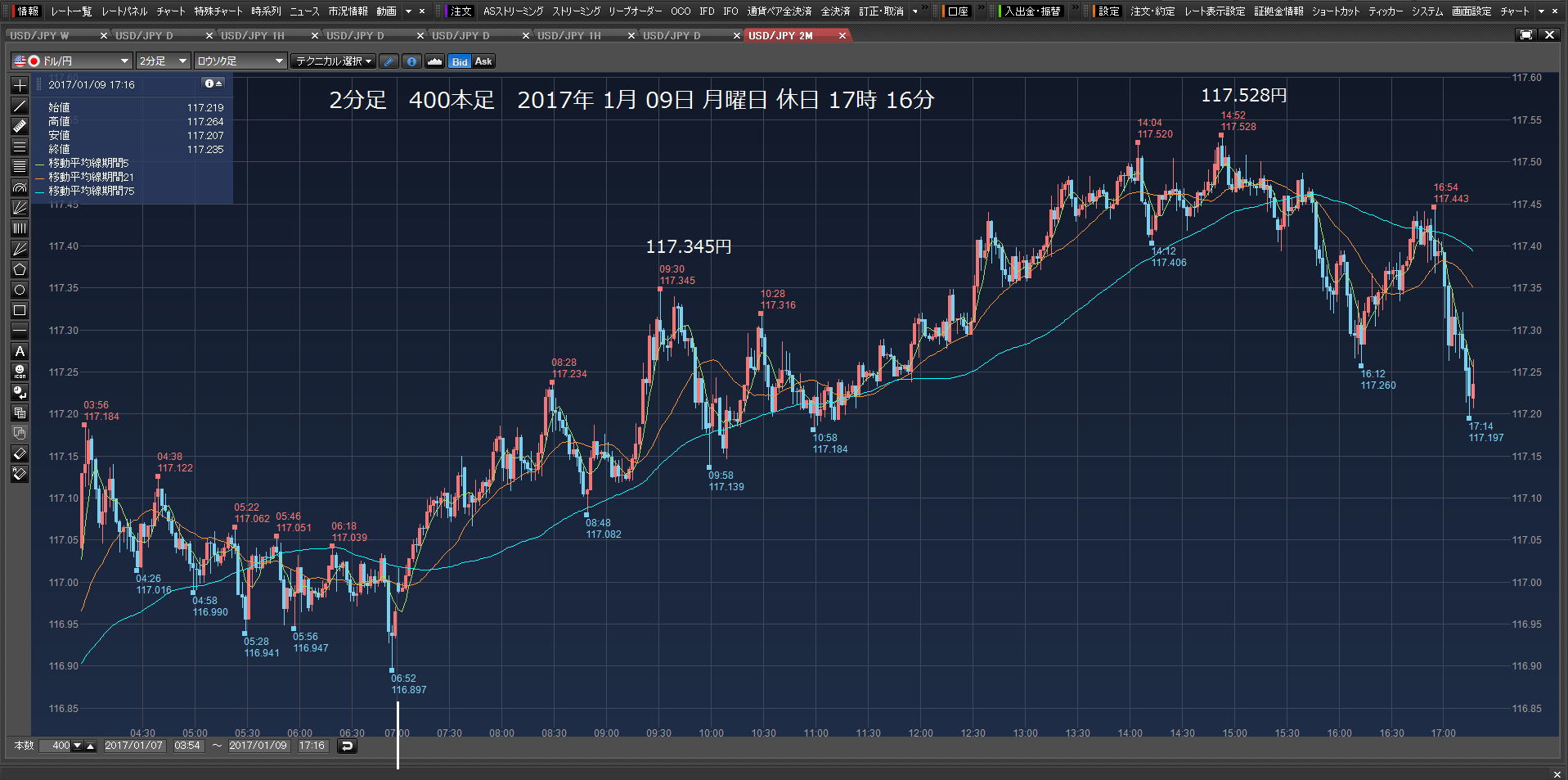Click the ASストリーミング order button
The image size is (1568, 780).
[x=513, y=11]
